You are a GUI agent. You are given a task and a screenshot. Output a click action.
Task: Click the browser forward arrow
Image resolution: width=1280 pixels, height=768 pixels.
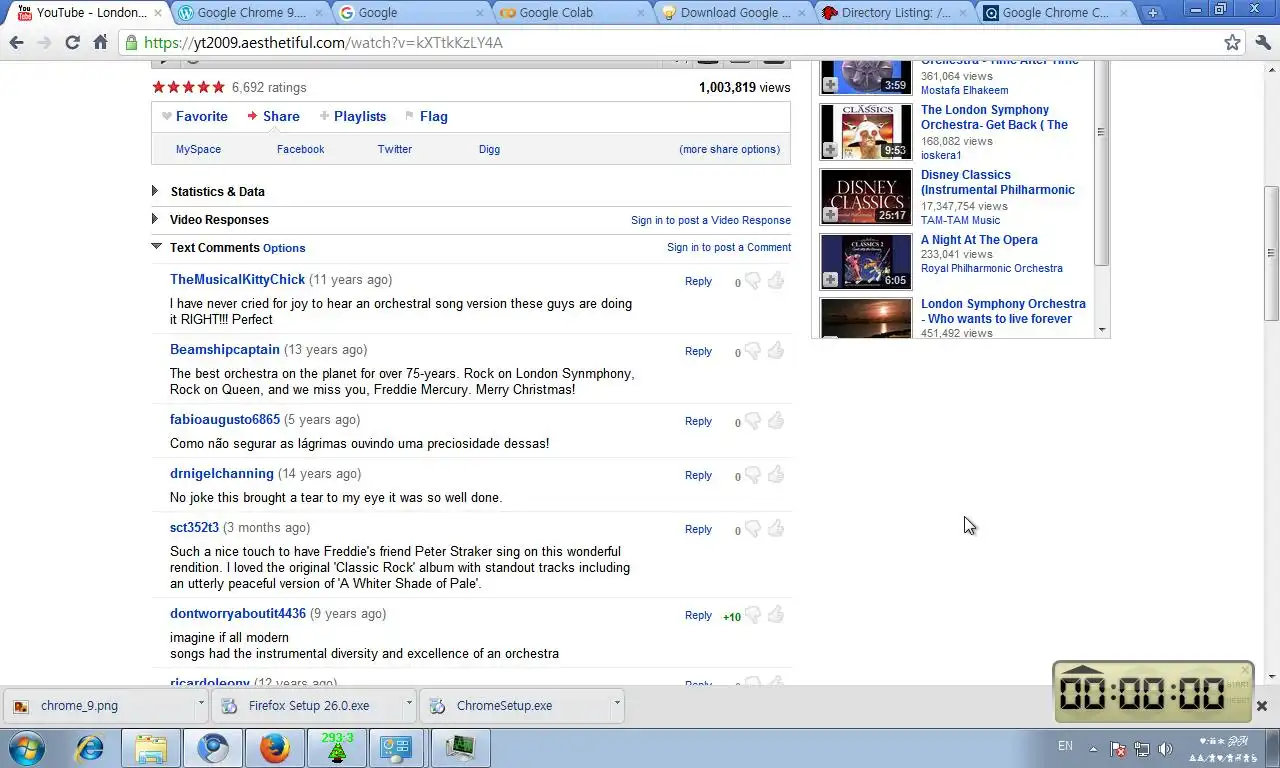click(44, 43)
